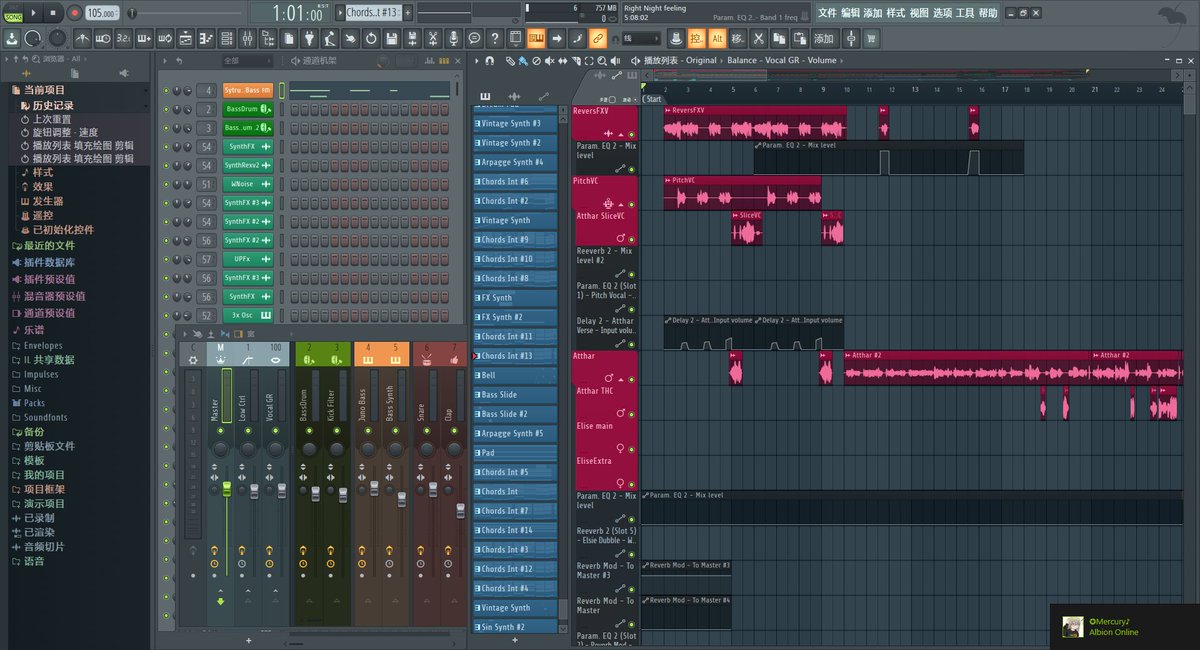Select the Vintage Synth #3 pattern
Image resolution: width=1200 pixels, height=650 pixels.
pos(515,124)
